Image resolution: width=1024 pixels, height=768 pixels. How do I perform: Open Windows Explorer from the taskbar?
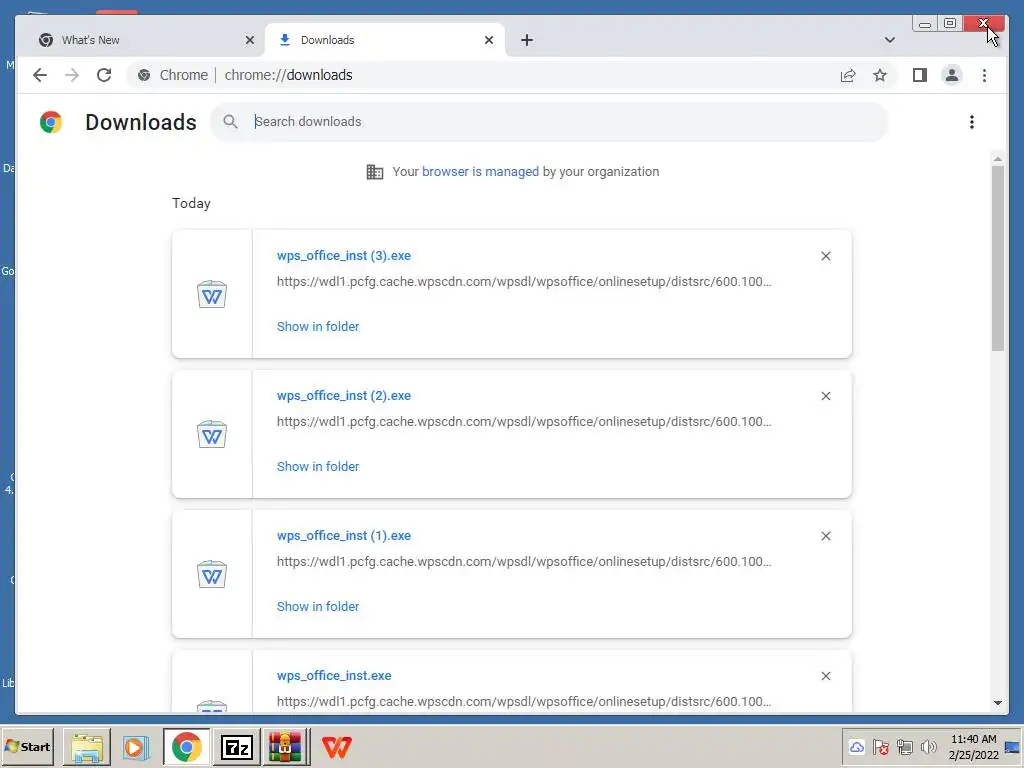[x=88, y=747]
